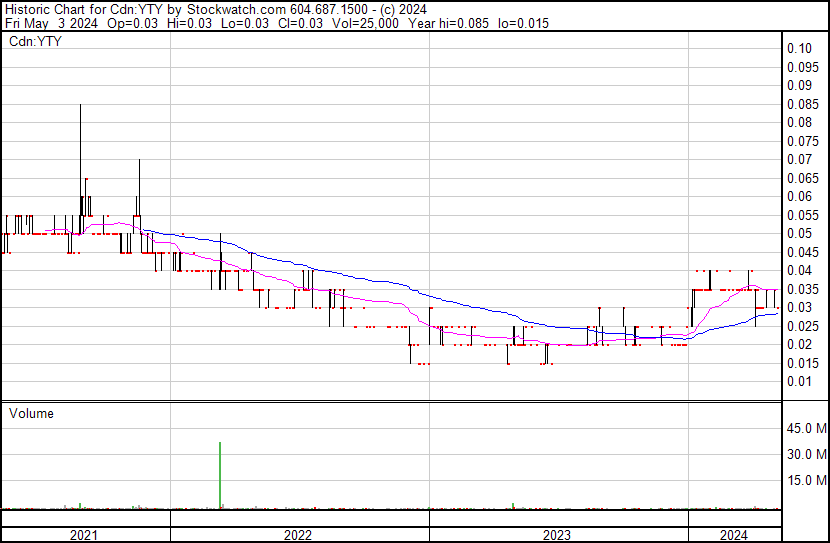Click the 30.0 M volume axis label
The width and height of the screenshot is (830, 543).
pyautogui.click(x=806, y=454)
